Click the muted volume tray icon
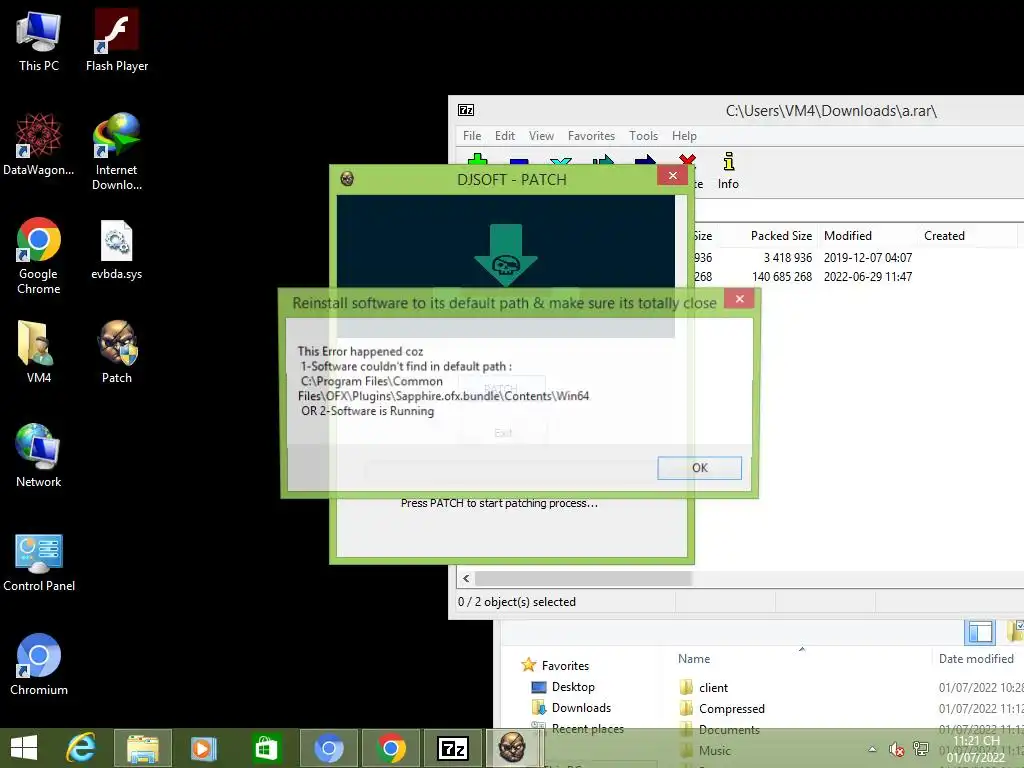This screenshot has height=768, width=1024. pyautogui.click(x=897, y=750)
